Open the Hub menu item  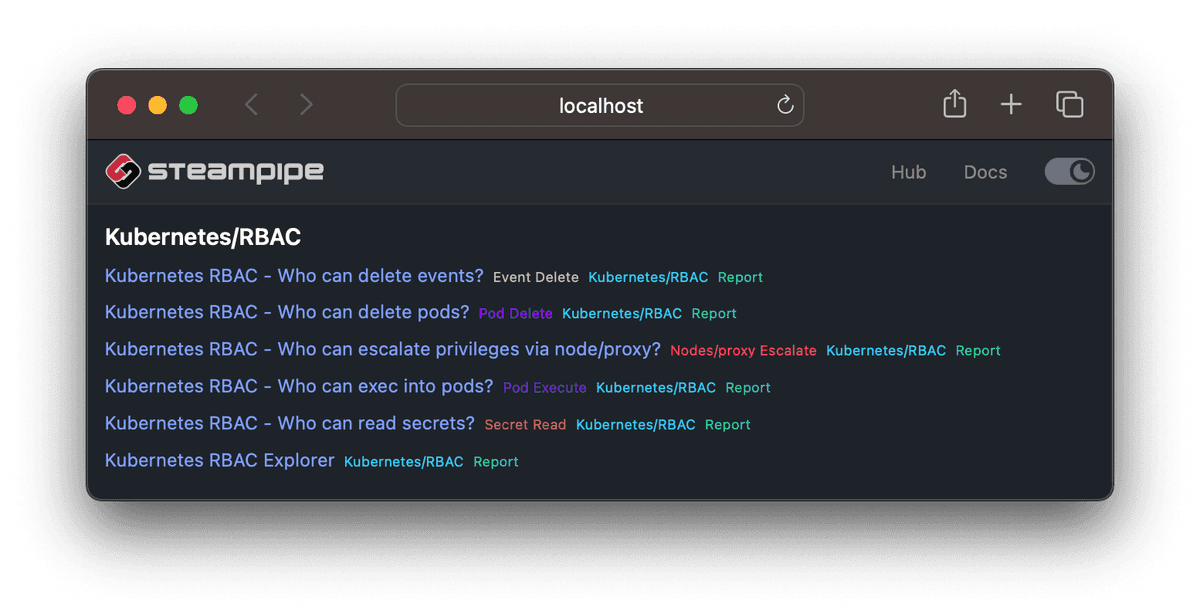point(908,172)
